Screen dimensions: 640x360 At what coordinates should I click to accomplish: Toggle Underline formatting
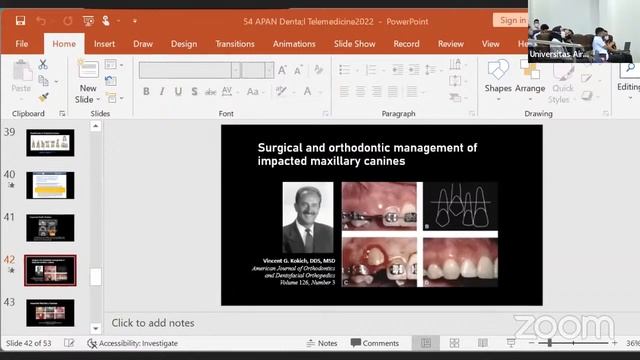coord(178,91)
